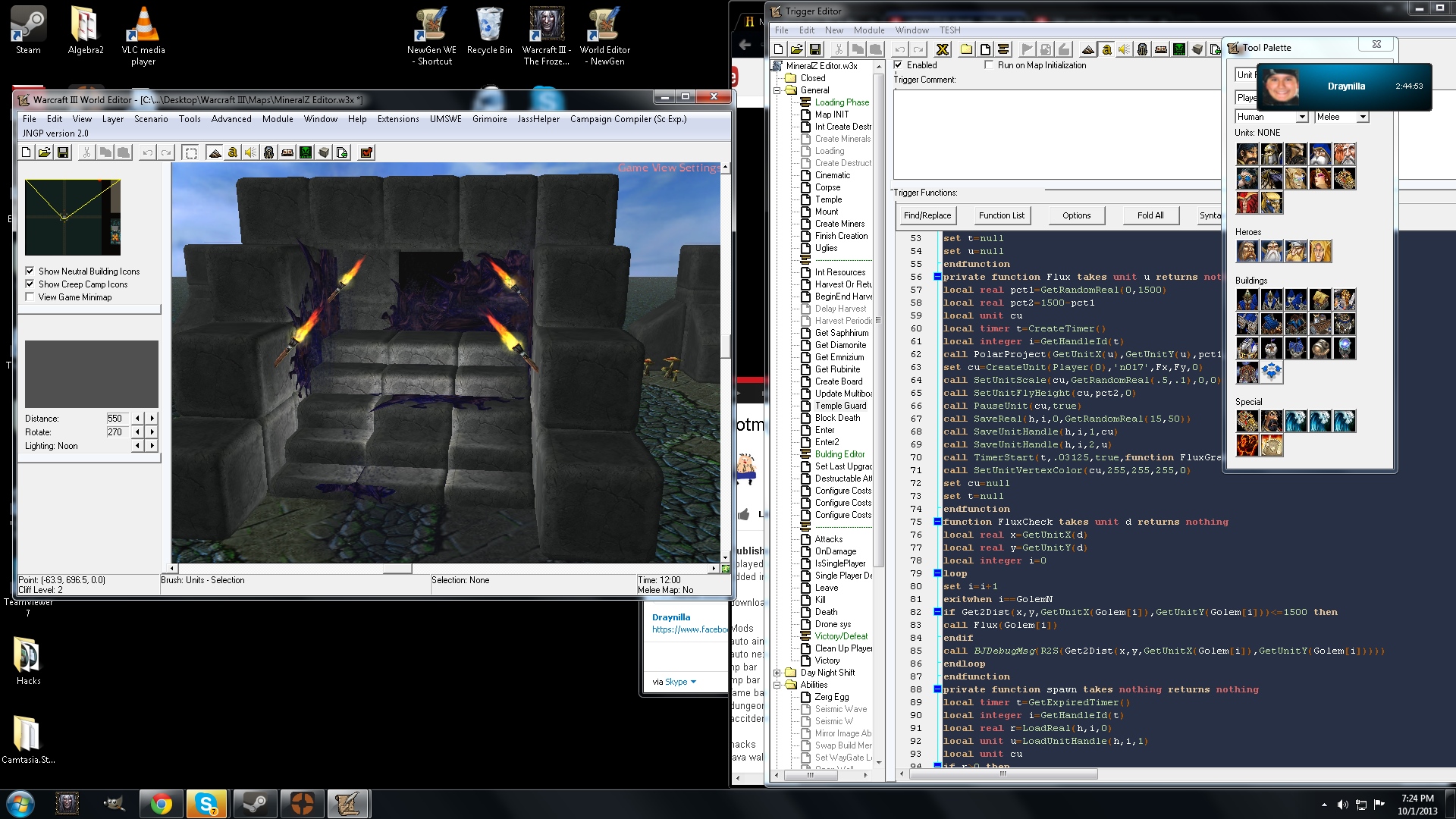The width and height of the screenshot is (1456, 819).
Task: Expand the Day Night Shift folder
Action: 777,673
